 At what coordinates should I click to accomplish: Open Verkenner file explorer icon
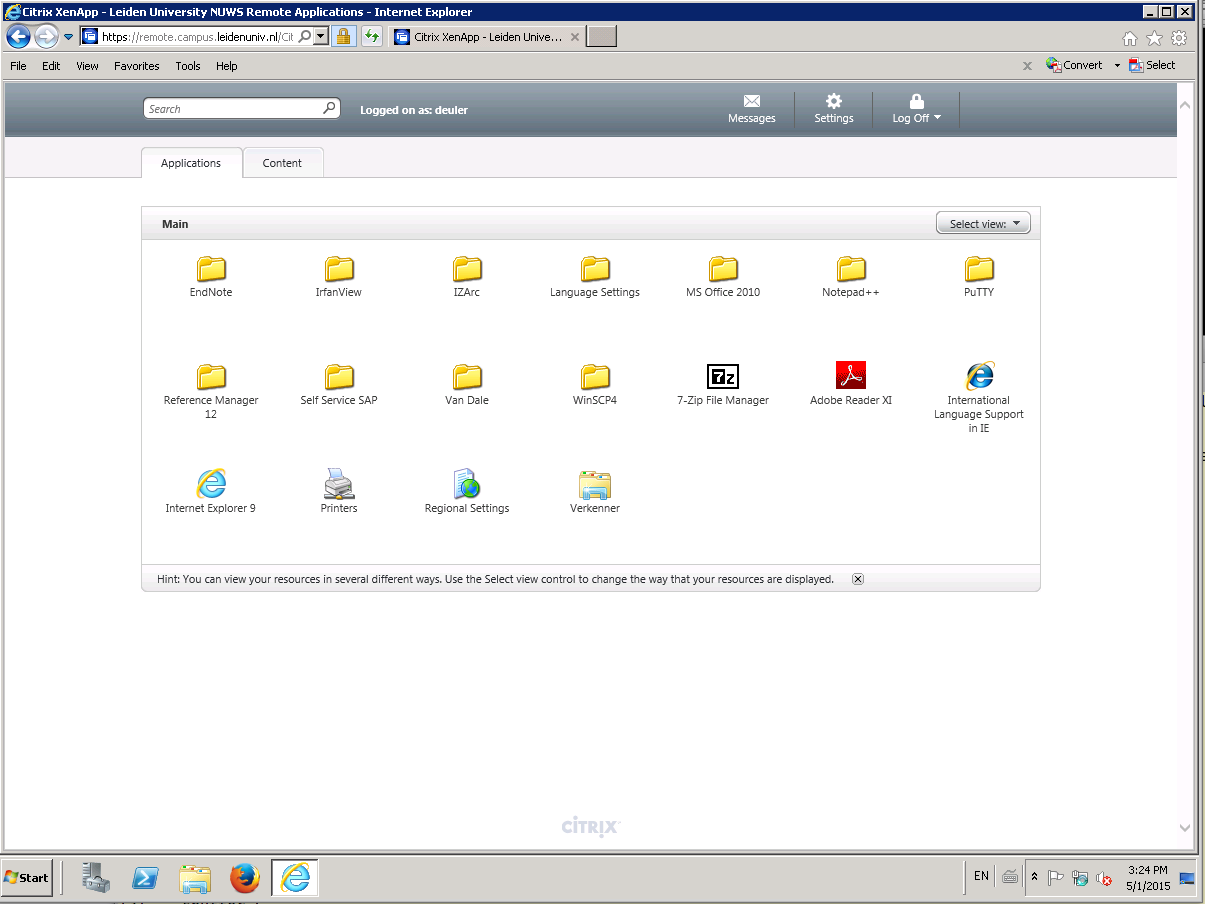595,485
